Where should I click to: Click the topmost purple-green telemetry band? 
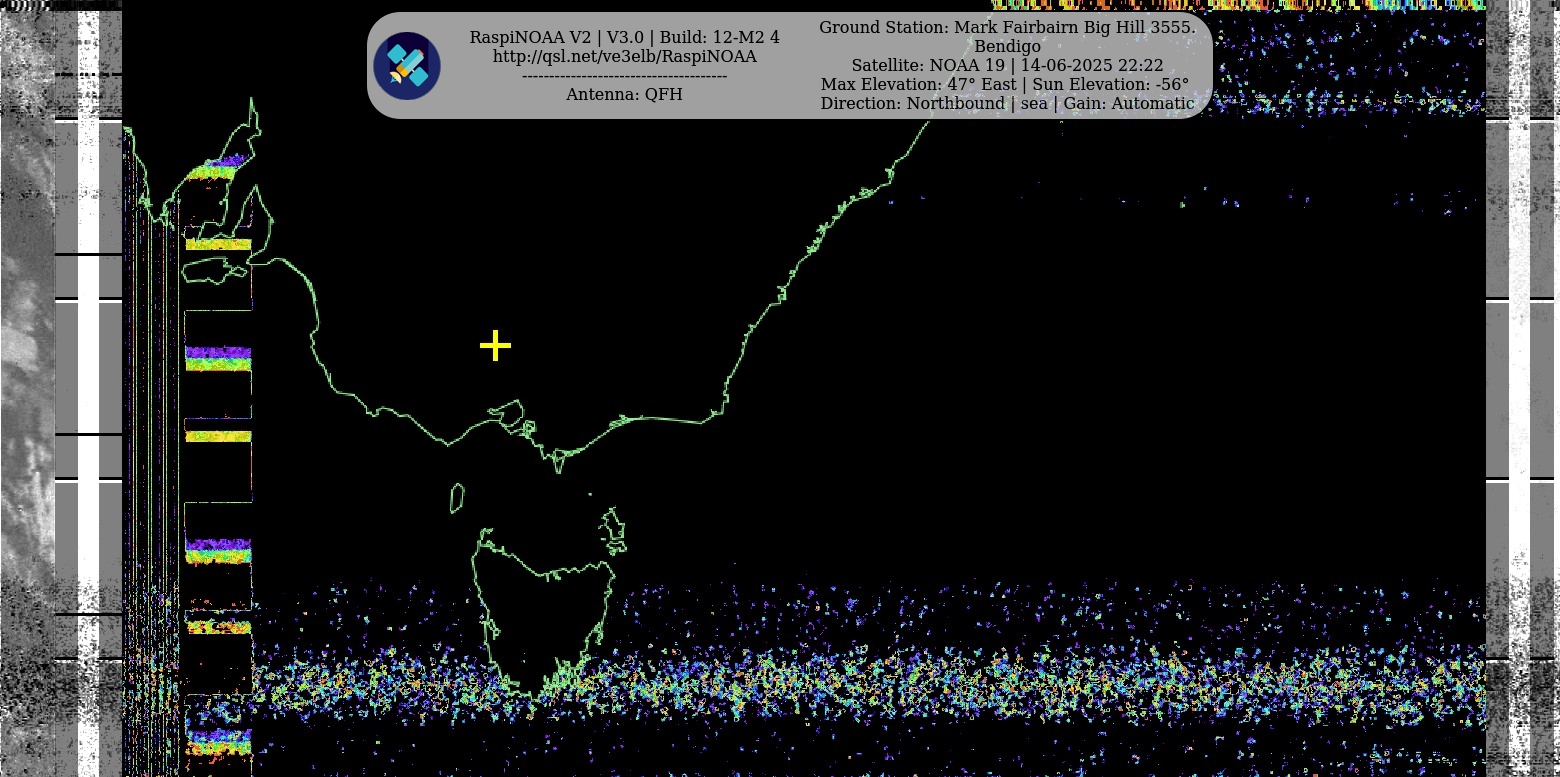pos(218,166)
